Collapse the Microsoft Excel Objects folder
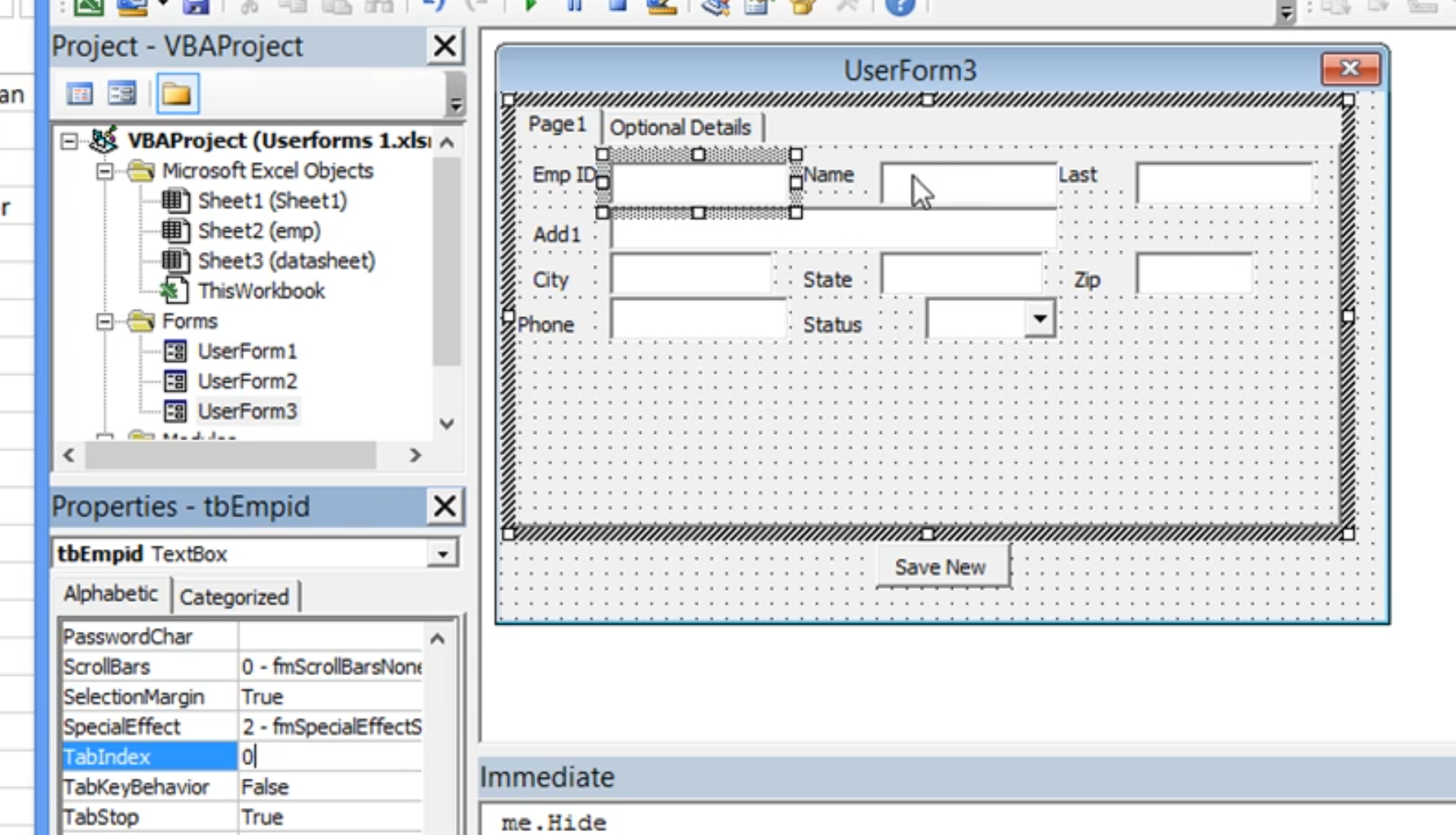 (x=105, y=171)
